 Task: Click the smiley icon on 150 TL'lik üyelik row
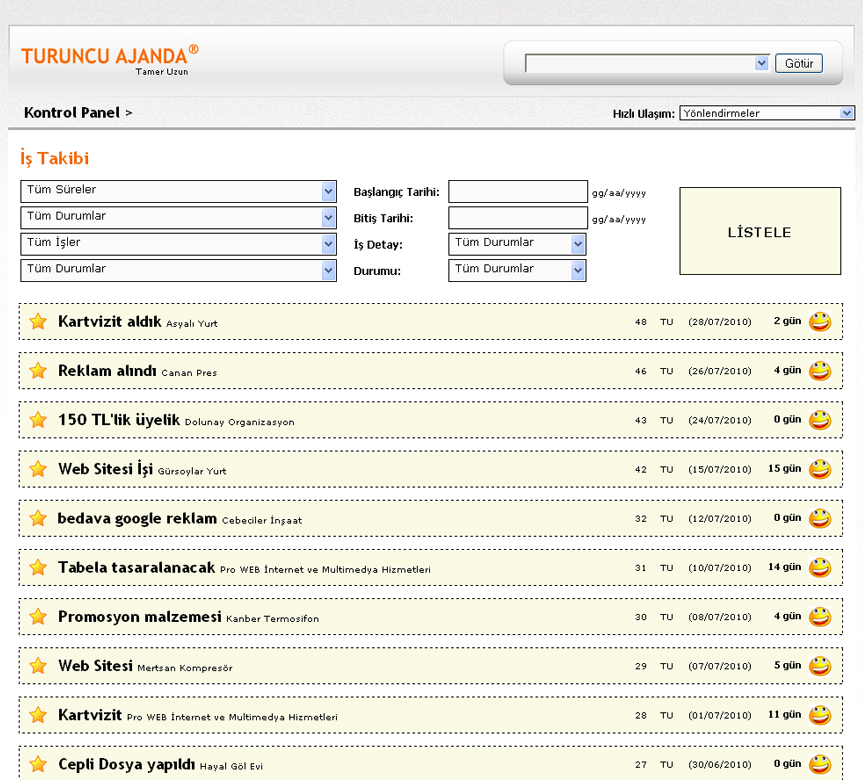point(820,420)
